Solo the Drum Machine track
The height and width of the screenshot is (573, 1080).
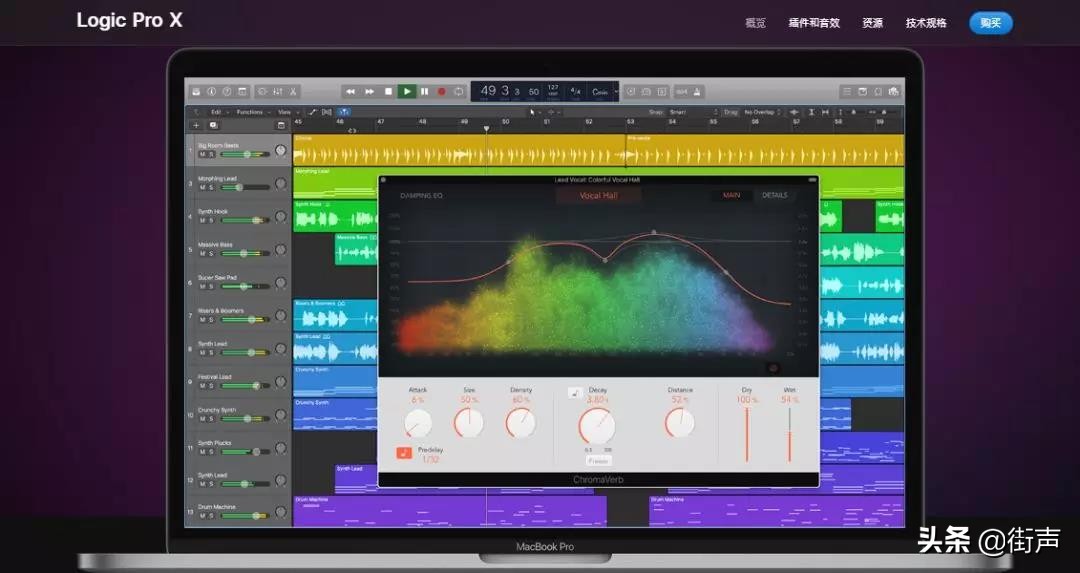click(x=211, y=516)
